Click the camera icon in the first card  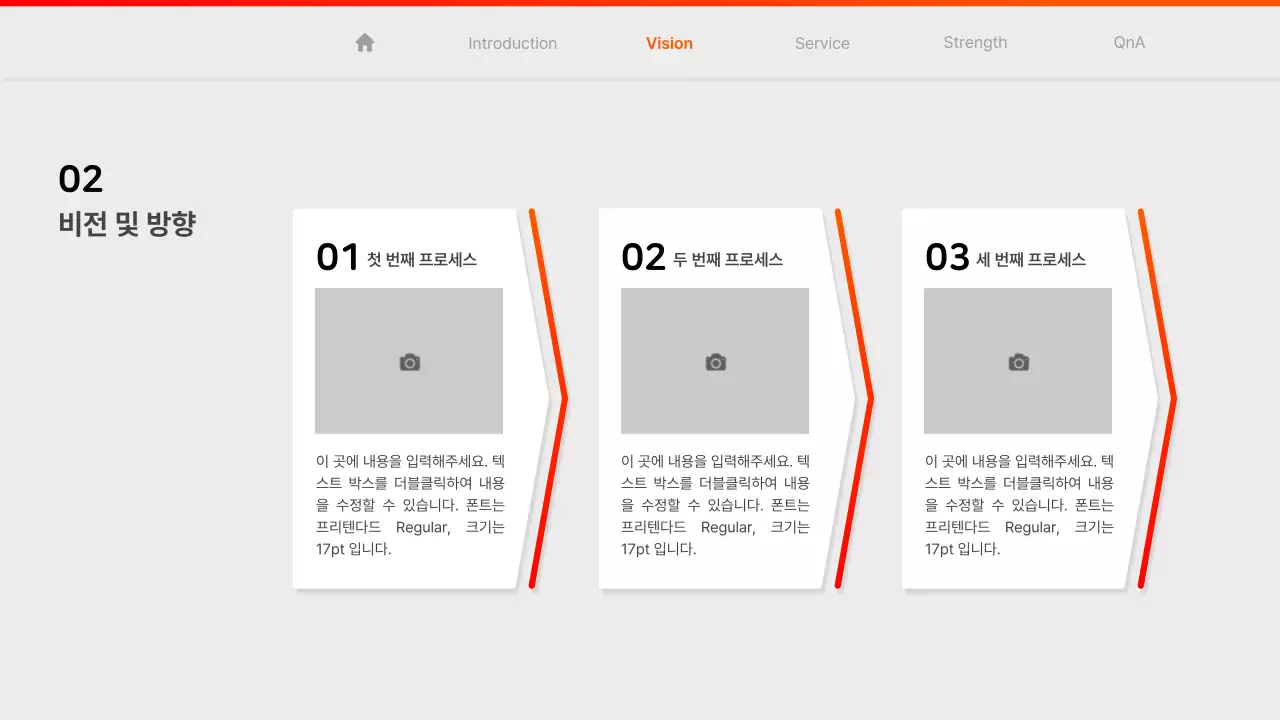(408, 361)
